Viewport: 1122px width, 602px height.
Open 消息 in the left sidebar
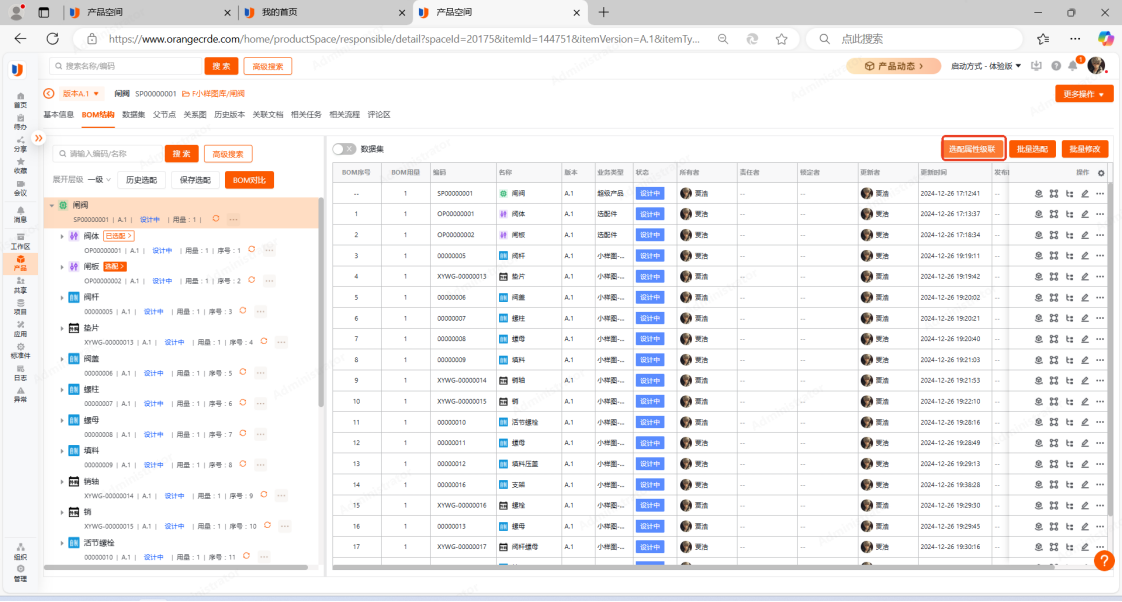(x=19, y=214)
